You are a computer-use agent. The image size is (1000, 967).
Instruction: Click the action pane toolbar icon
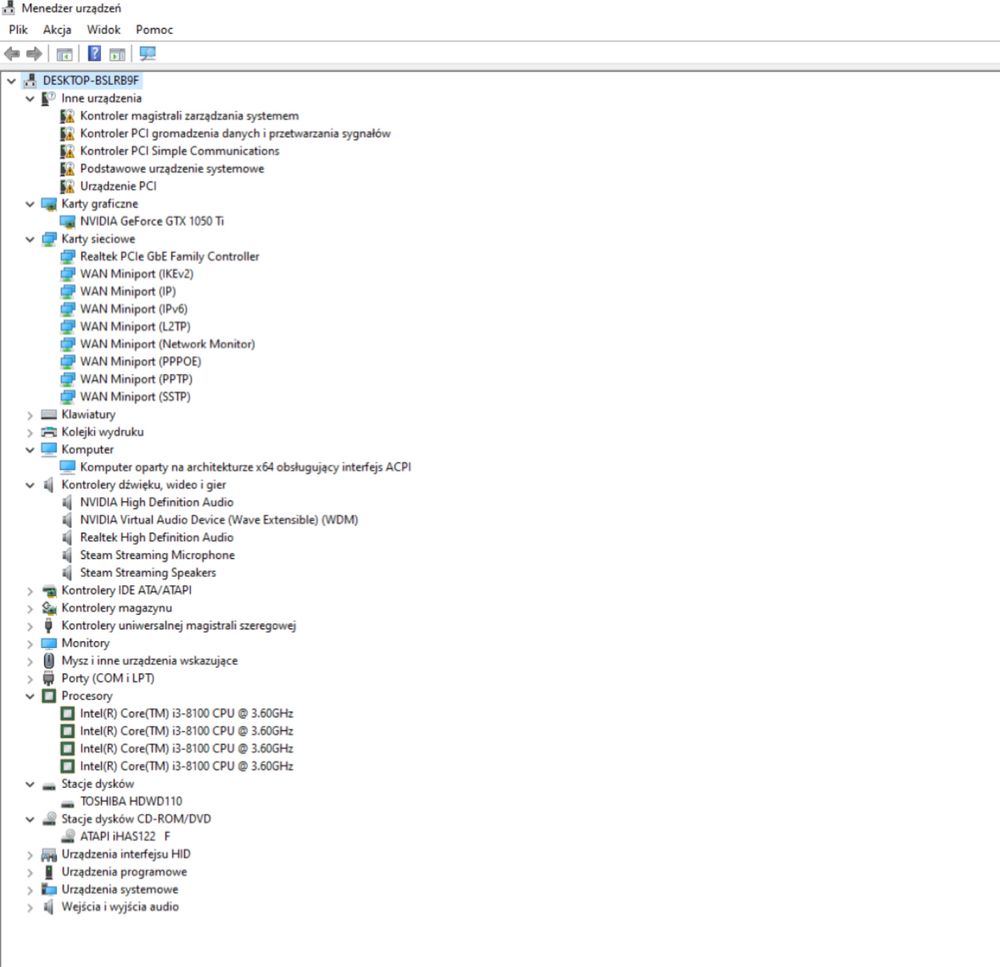117,54
